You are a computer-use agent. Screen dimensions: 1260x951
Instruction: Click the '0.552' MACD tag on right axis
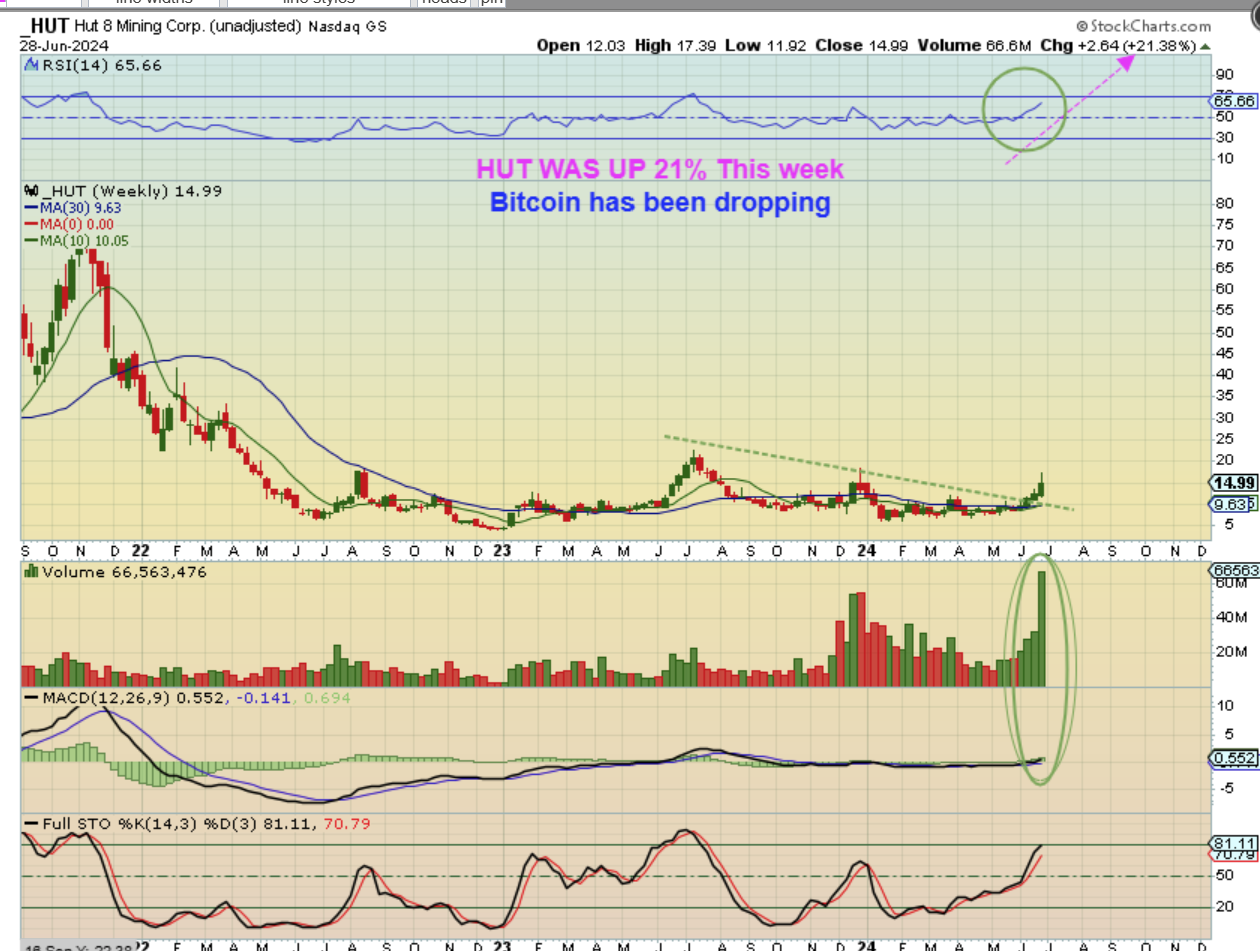click(1234, 759)
